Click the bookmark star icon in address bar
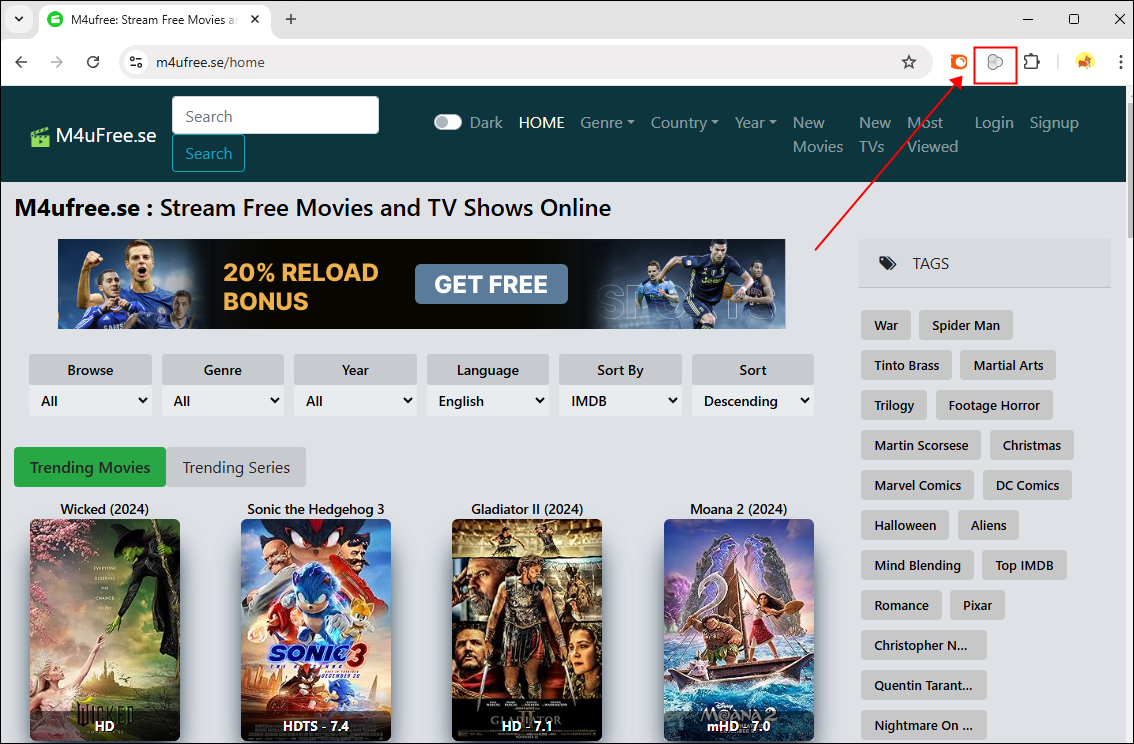Viewport: 1134px width, 744px height. [909, 62]
